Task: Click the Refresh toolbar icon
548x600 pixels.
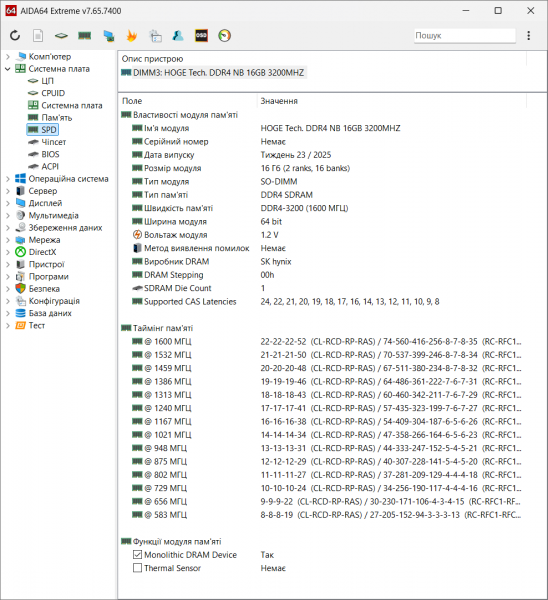Action: pyautogui.click(x=15, y=36)
